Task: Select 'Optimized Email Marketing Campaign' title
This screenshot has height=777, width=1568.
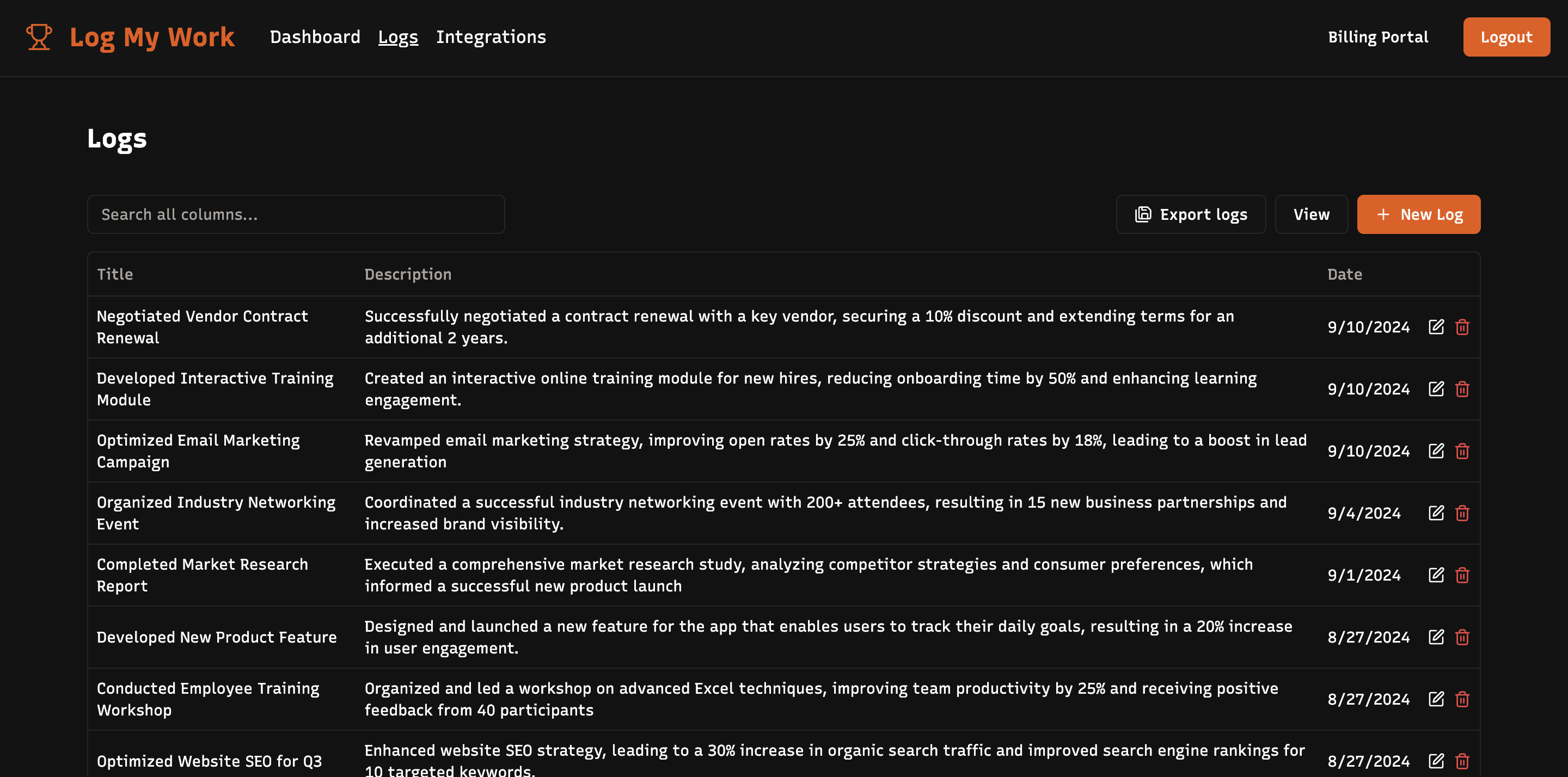Action: click(198, 451)
